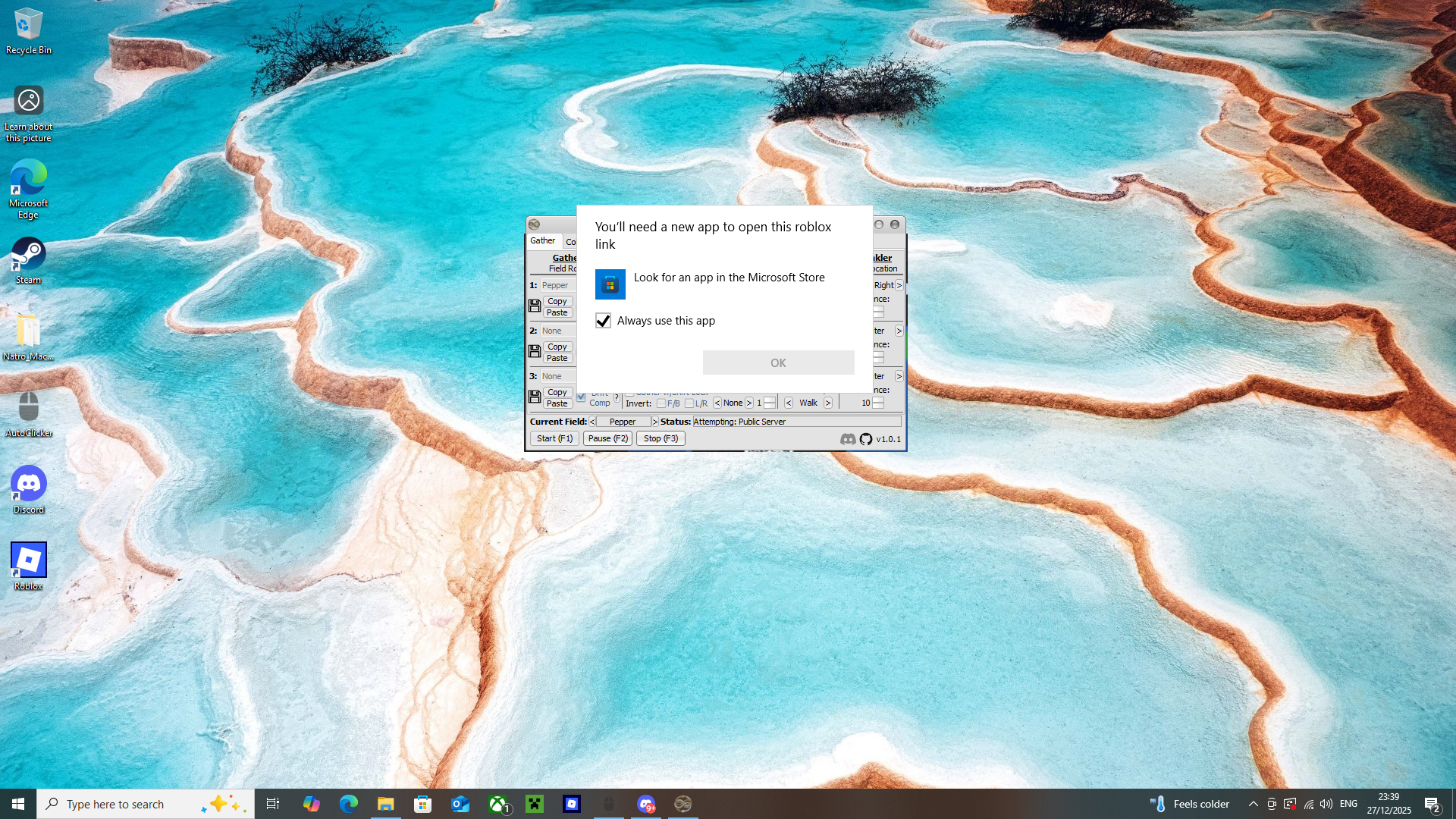The image size is (1456, 819).
Task: Click the spinner next to value 10
Action: [878, 403]
